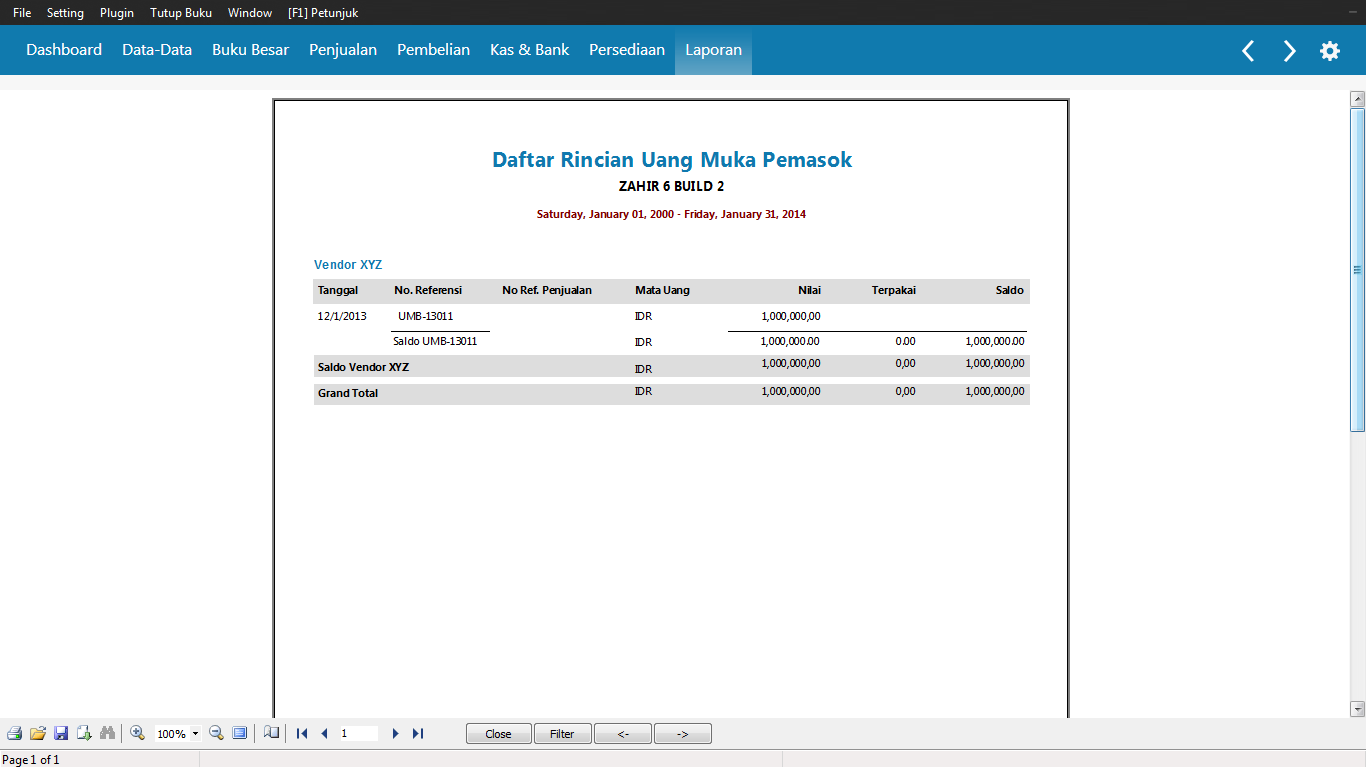The width and height of the screenshot is (1366, 768).
Task: Select the Laporan tab
Action: [713, 50]
